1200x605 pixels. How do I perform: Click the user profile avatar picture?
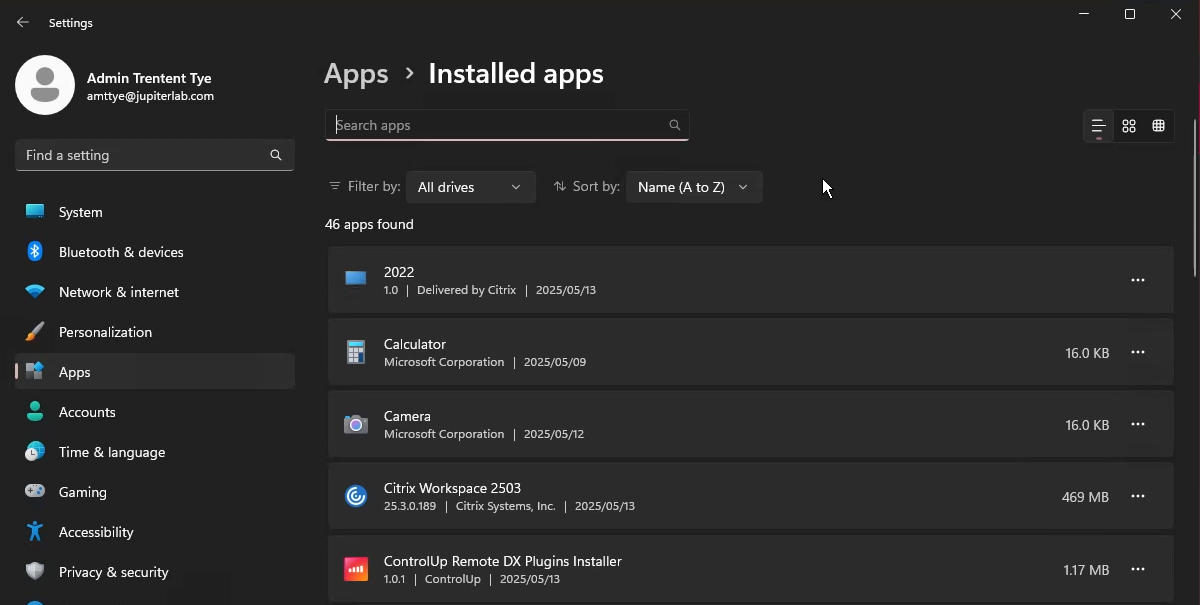pyautogui.click(x=45, y=85)
